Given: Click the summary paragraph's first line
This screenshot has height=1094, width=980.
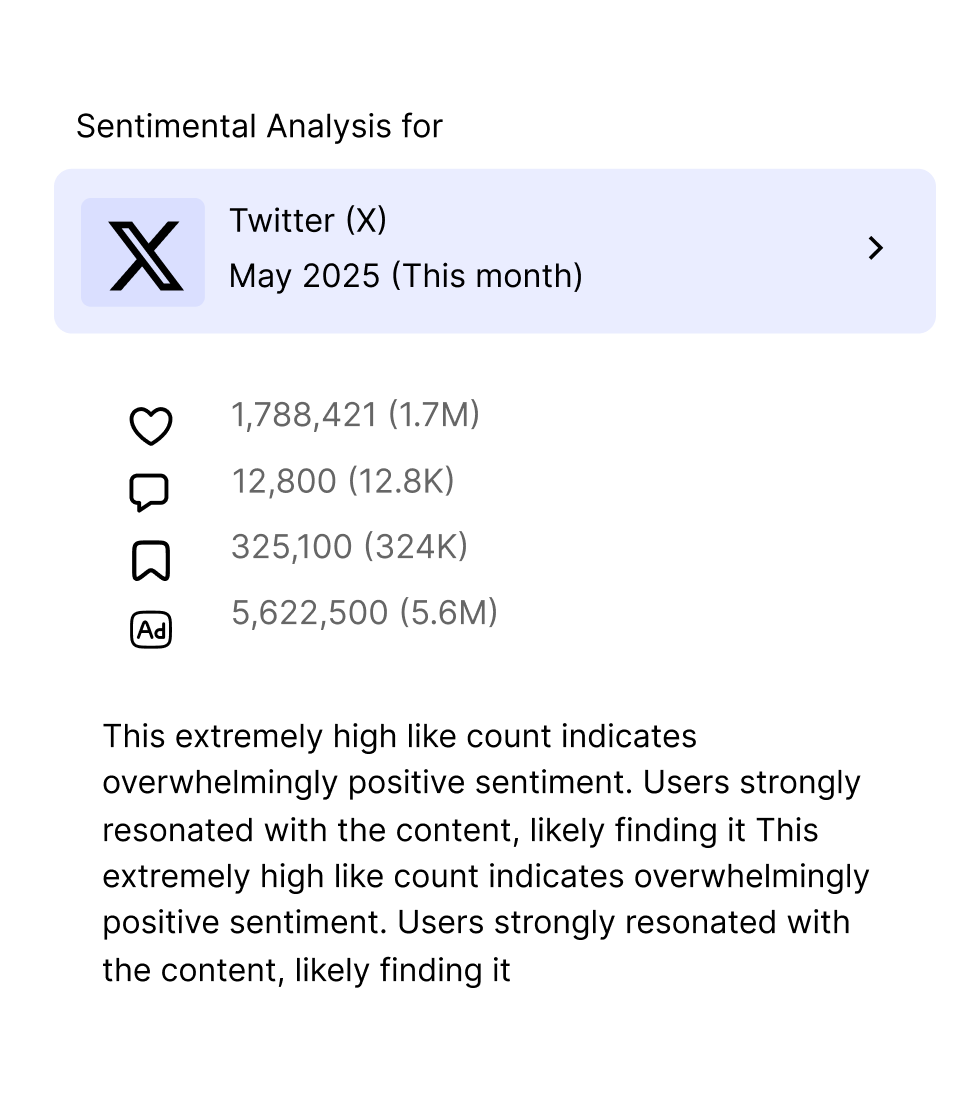Looking at the screenshot, I should [400, 737].
